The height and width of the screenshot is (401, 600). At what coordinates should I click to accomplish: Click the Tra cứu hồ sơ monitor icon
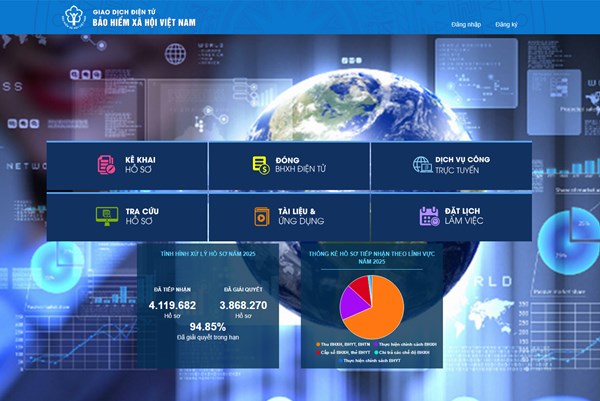click(105, 215)
